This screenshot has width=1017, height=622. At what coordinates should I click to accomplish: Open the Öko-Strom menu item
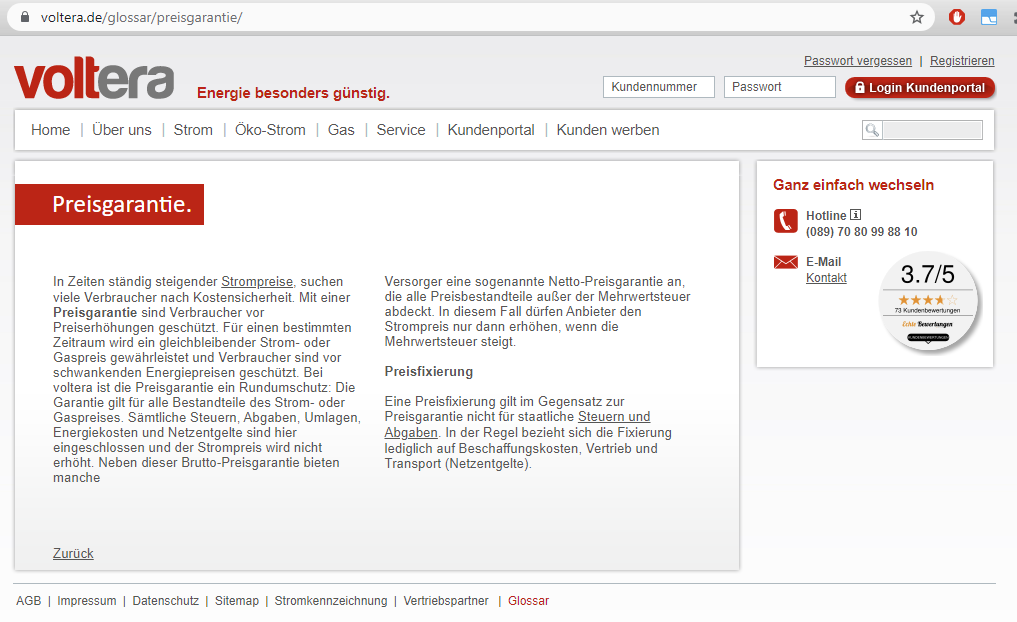(270, 130)
